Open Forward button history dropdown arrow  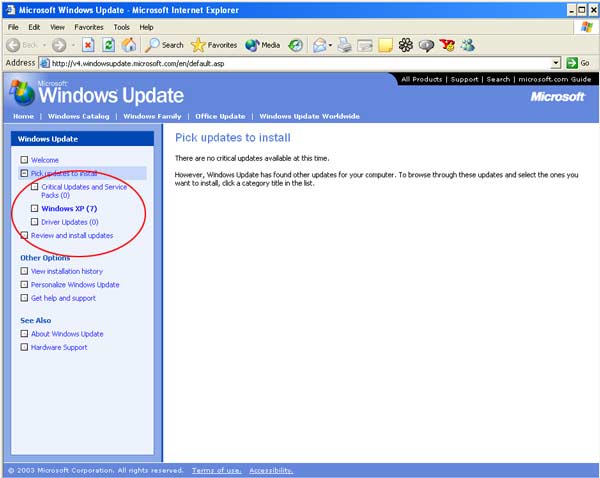[x=73, y=45]
